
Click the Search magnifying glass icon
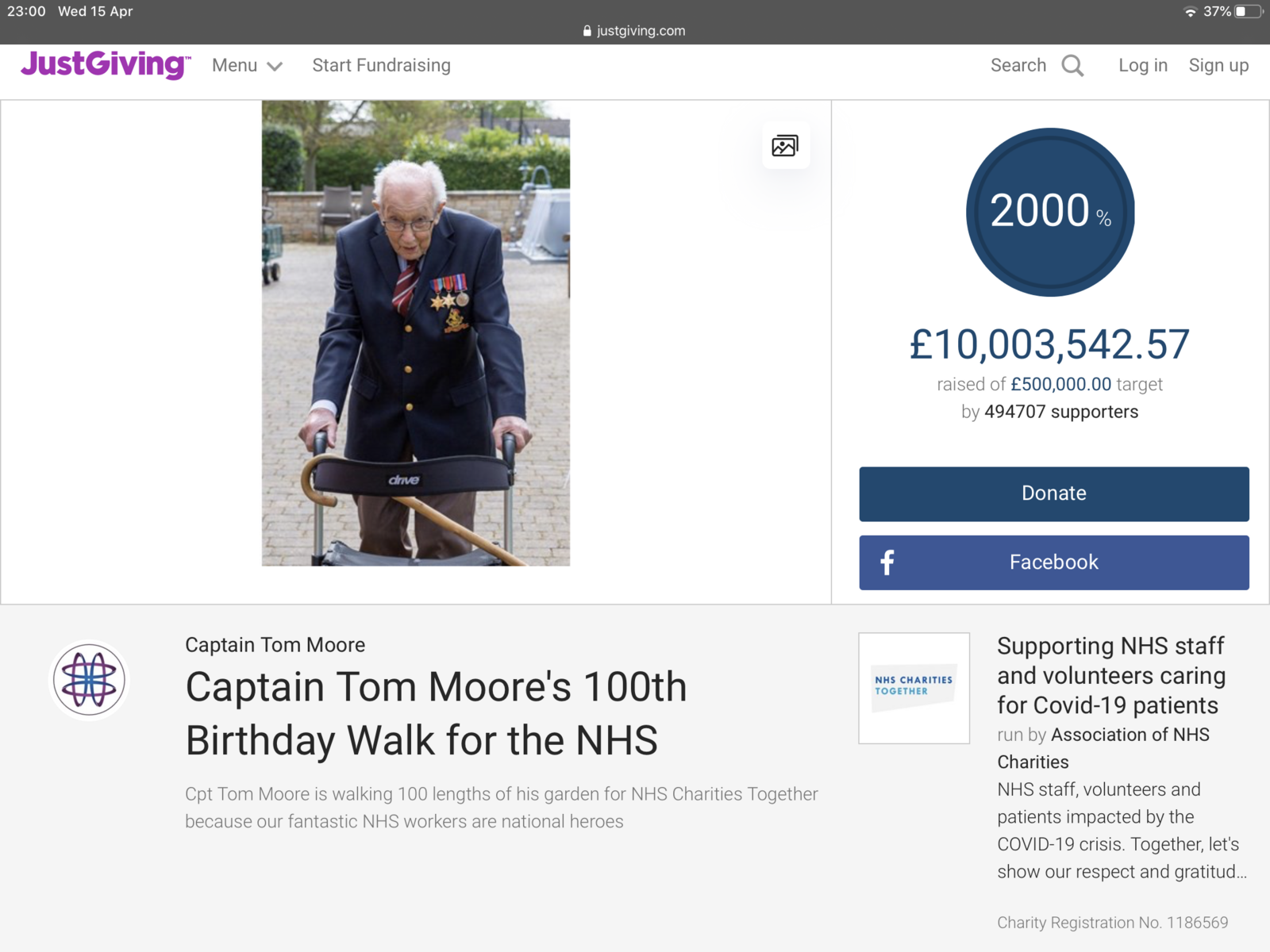click(1072, 66)
